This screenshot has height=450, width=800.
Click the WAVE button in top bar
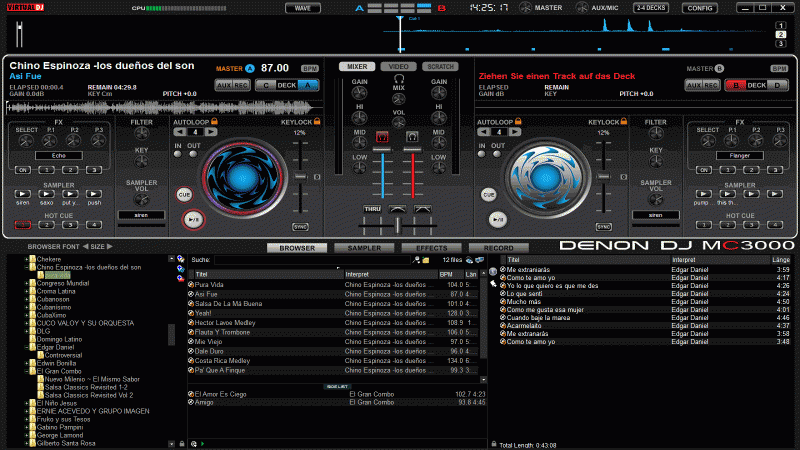(x=301, y=7)
